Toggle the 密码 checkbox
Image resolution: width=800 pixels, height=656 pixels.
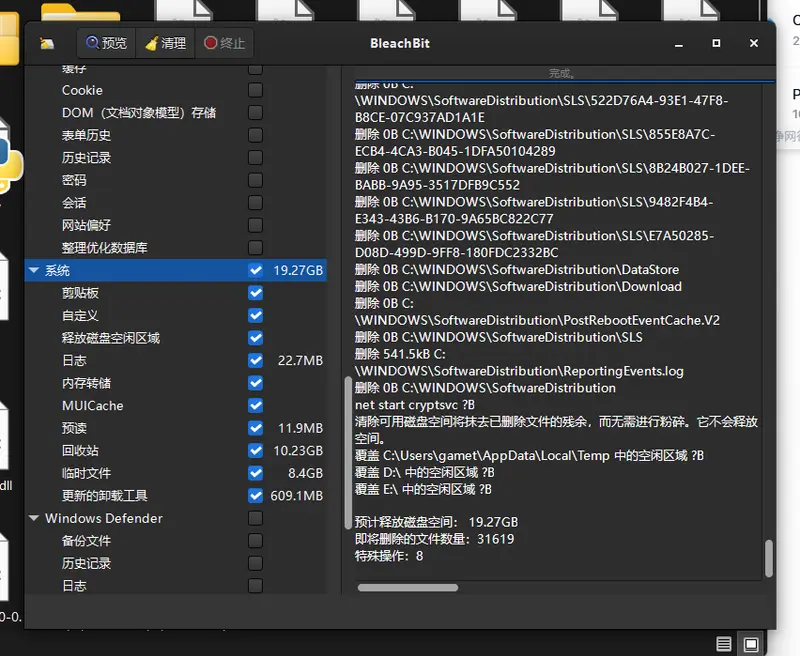pyautogui.click(x=256, y=180)
